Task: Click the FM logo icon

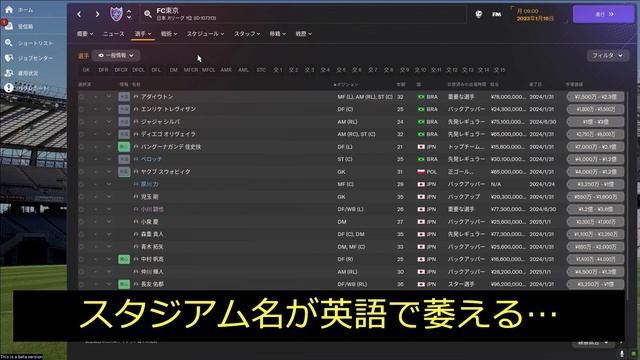Action: pyautogui.click(x=496, y=14)
